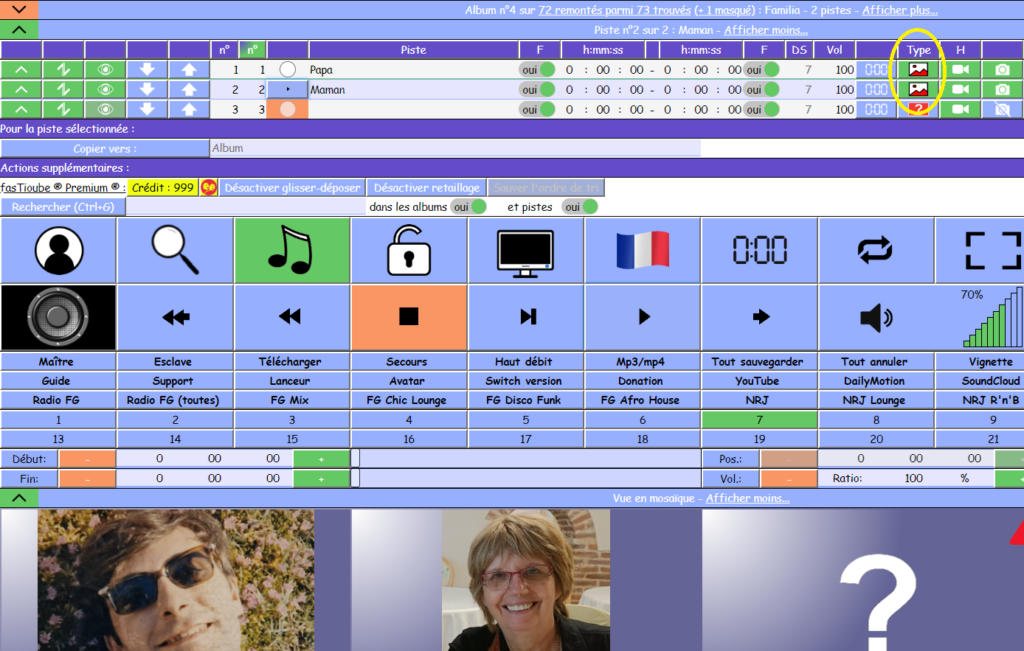Open the magnifying glass search icon

[175, 250]
